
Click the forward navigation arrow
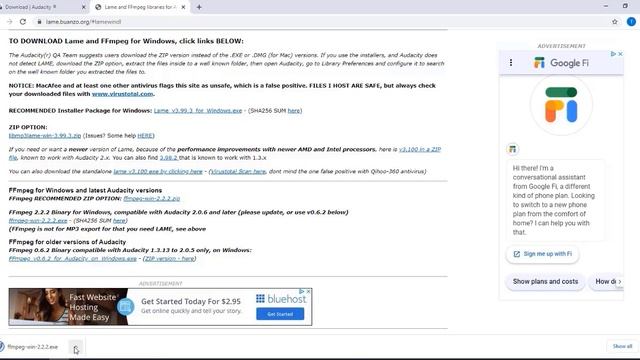point(9,22)
